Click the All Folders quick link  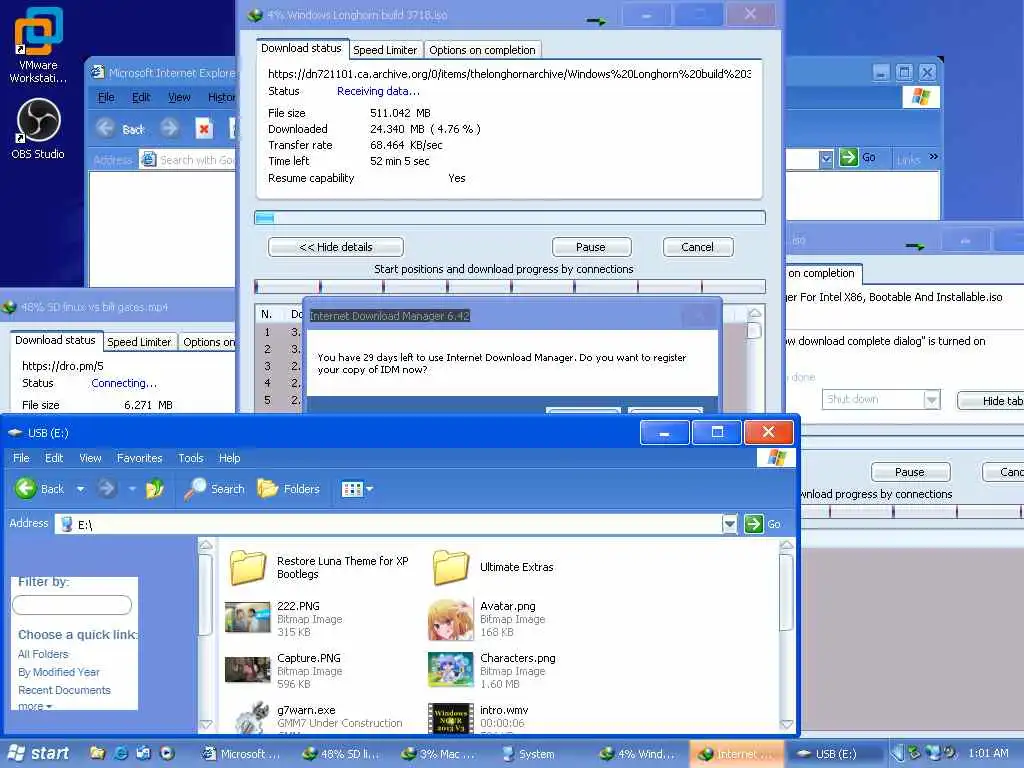pos(43,654)
